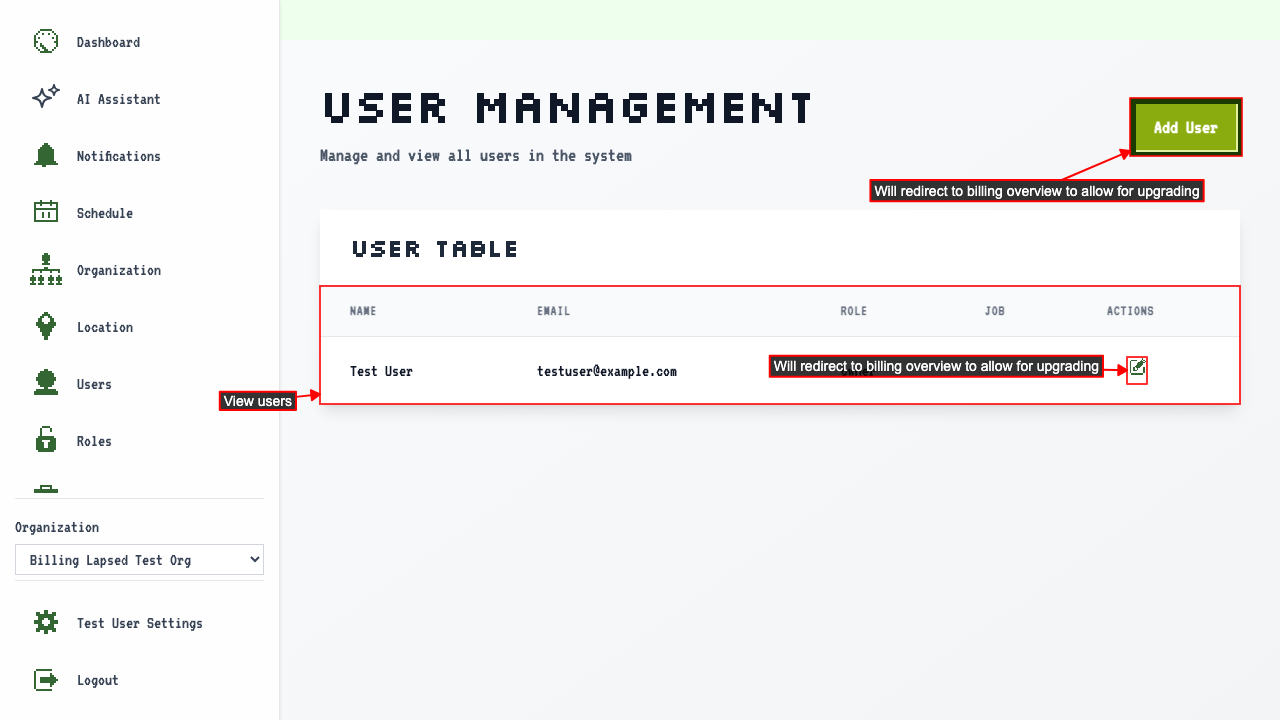Click the Logout arrow icon
1280x720 pixels.
click(x=46, y=679)
